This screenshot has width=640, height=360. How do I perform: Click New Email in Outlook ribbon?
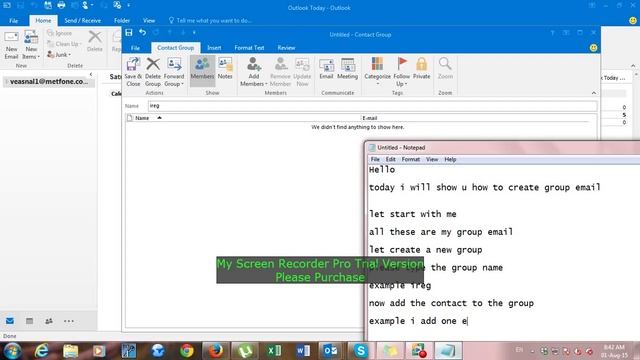(x=11, y=45)
